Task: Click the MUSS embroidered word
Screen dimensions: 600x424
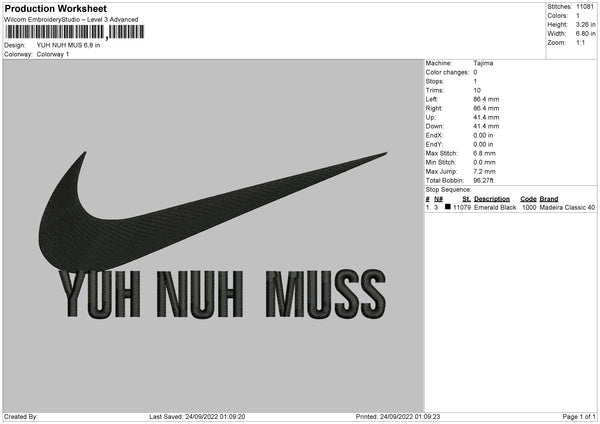Action: pos(326,294)
